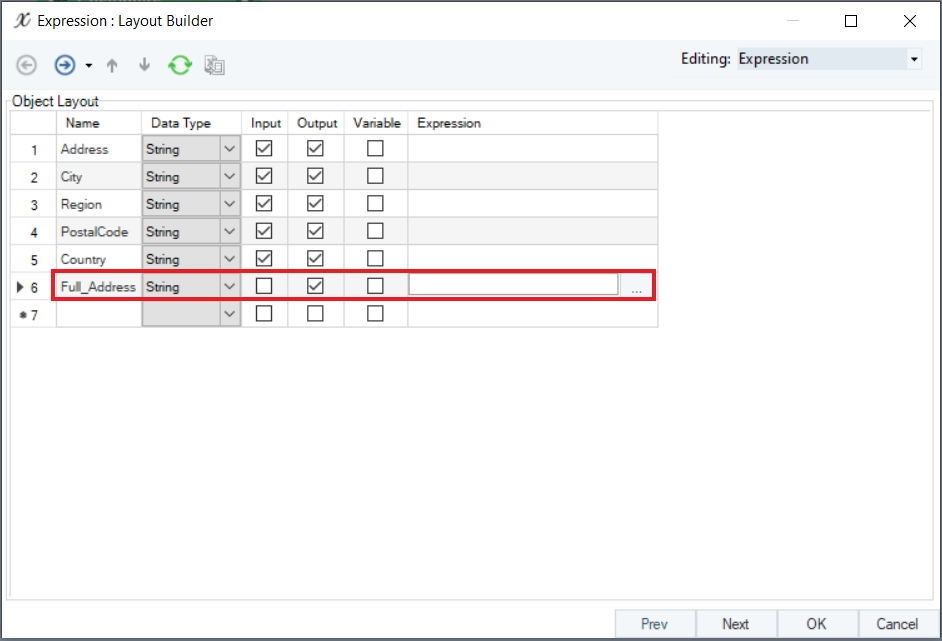Select row 3 header for Region
942x641 pixels.
click(34, 204)
